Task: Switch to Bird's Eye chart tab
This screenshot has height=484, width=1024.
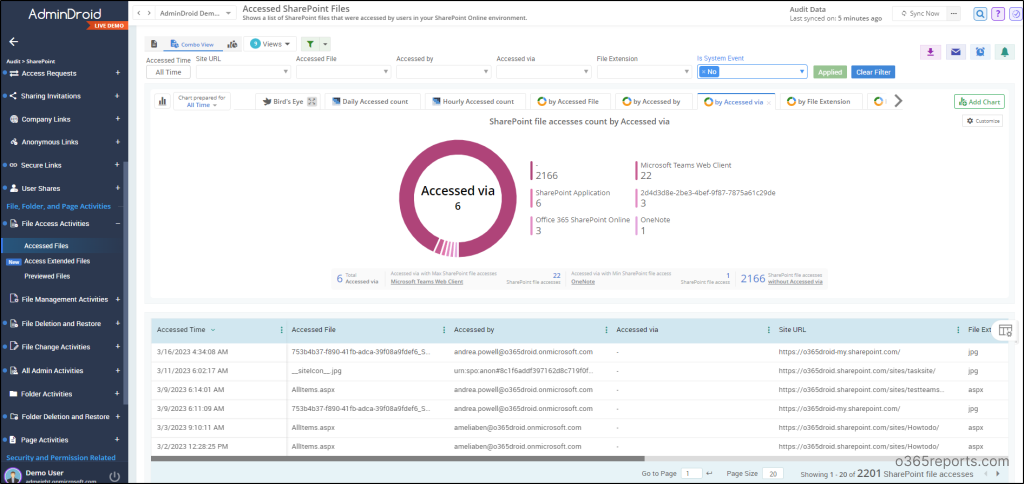Action: click(289, 101)
